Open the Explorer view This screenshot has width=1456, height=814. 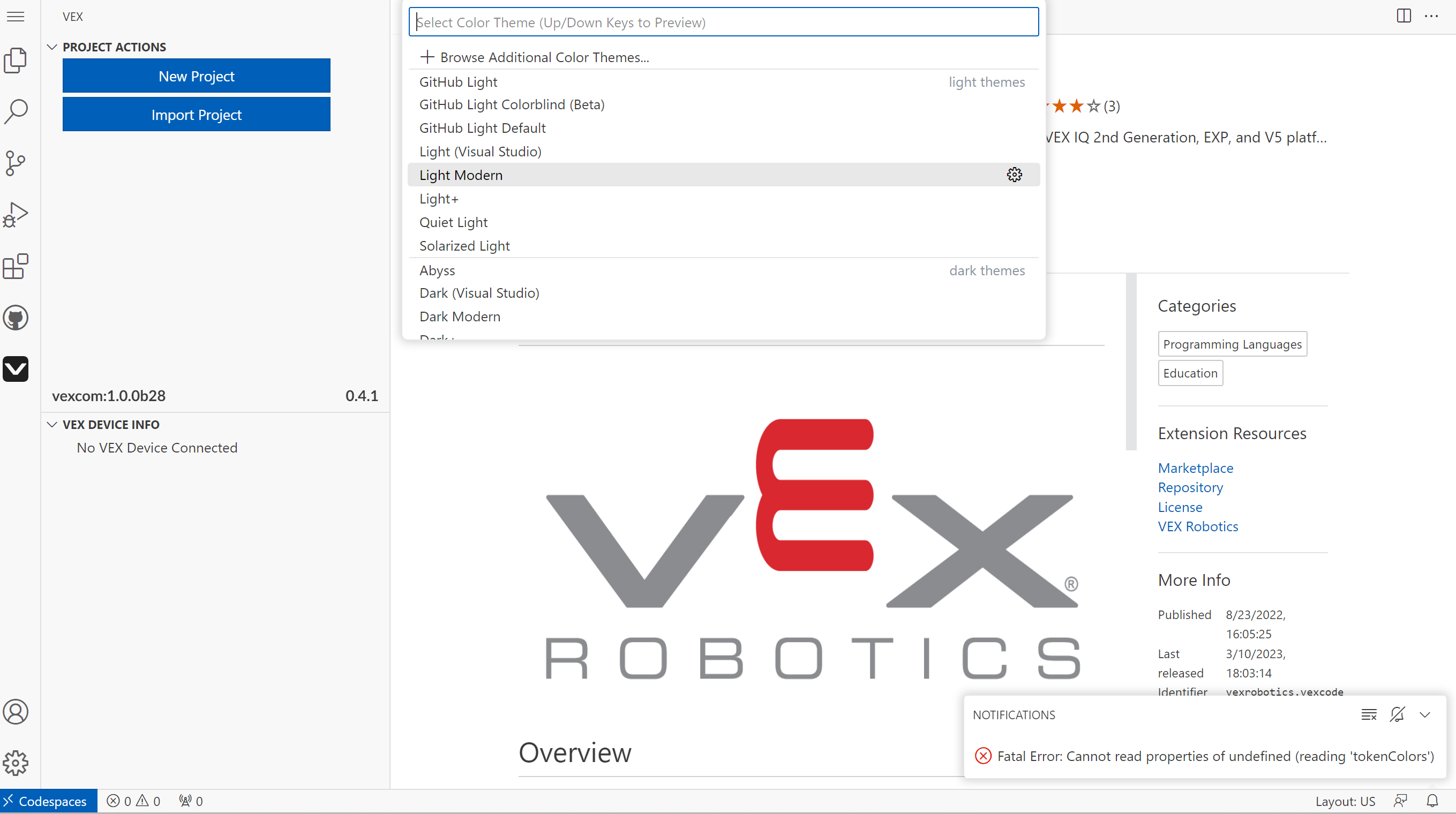point(16,60)
